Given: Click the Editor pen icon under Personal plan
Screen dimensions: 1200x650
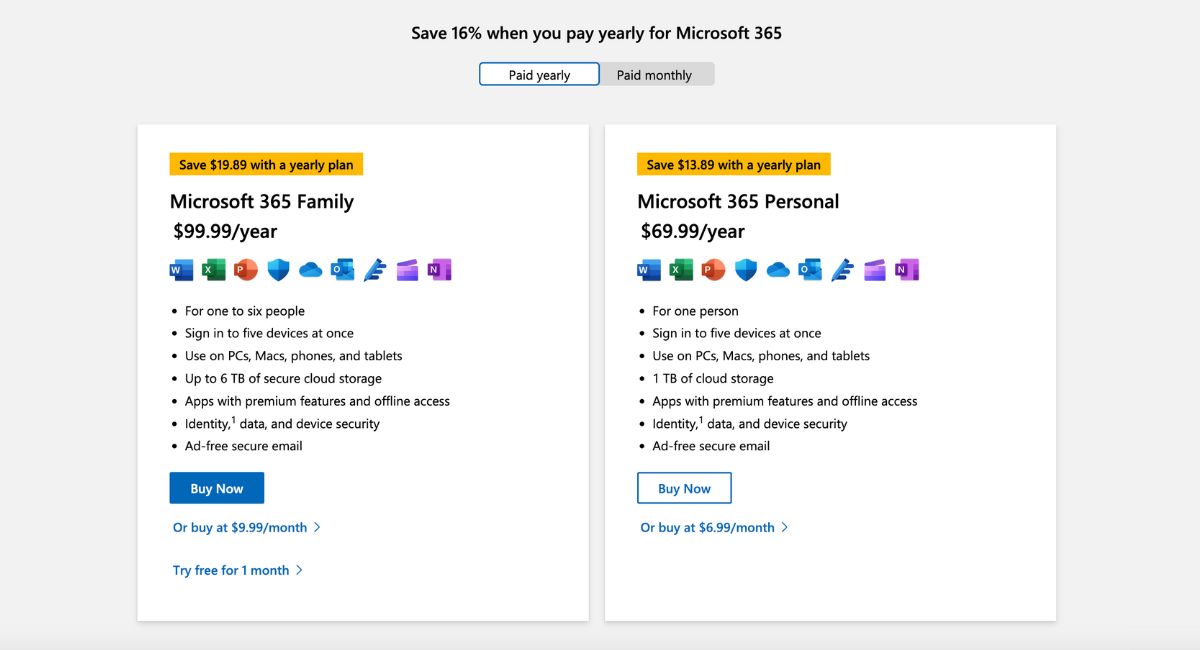Looking at the screenshot, I should coord(843,269).
